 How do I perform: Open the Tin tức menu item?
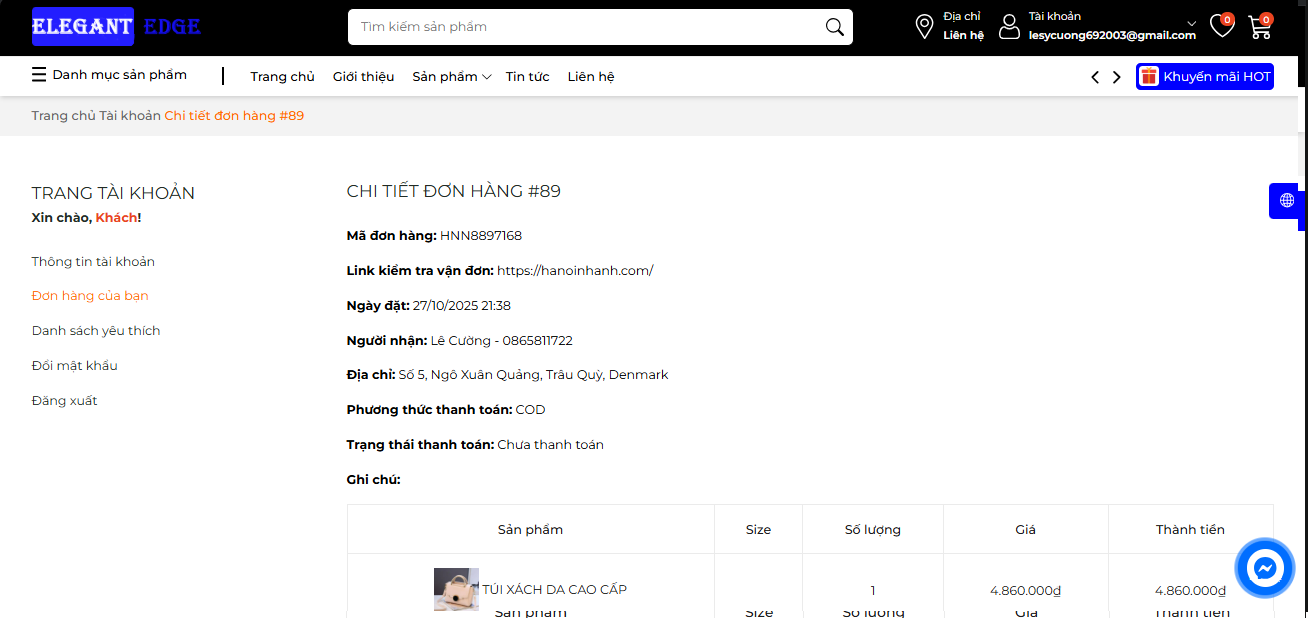pos(527,77)
